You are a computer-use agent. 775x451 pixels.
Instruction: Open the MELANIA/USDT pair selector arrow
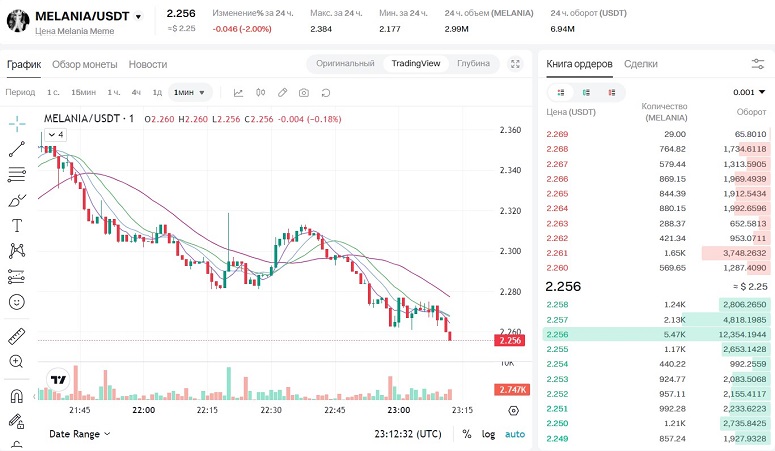click(138, 17)
